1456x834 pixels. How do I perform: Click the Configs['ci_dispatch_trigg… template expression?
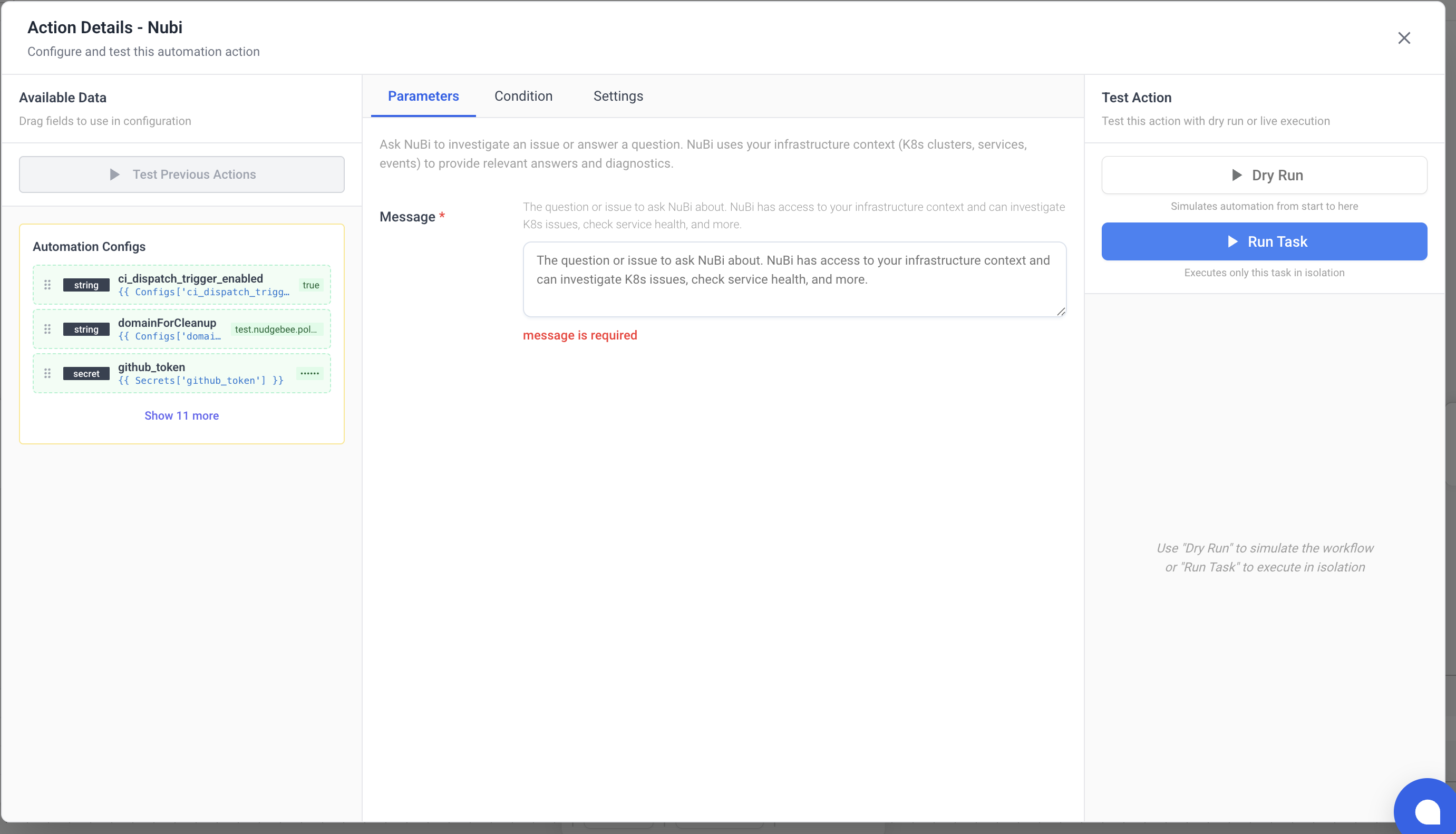[204, 292]
